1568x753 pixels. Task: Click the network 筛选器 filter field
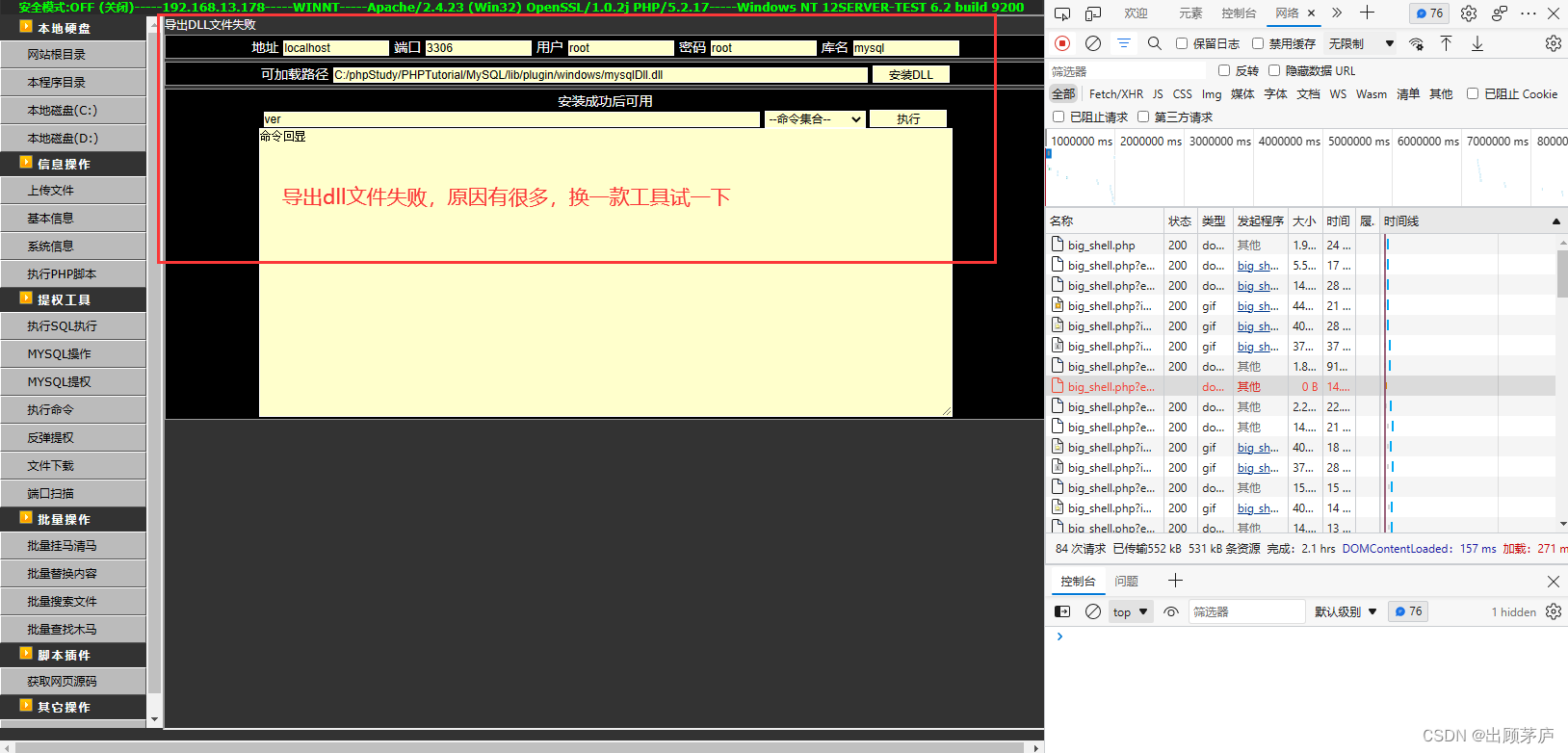[x=1126, y=70]
